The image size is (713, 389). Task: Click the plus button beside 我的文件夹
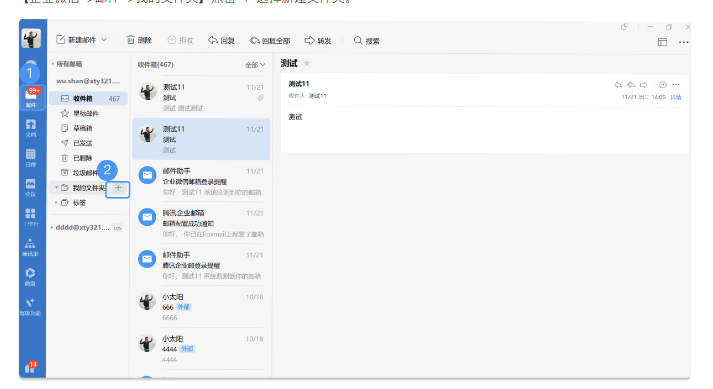[x=118, y=188]
